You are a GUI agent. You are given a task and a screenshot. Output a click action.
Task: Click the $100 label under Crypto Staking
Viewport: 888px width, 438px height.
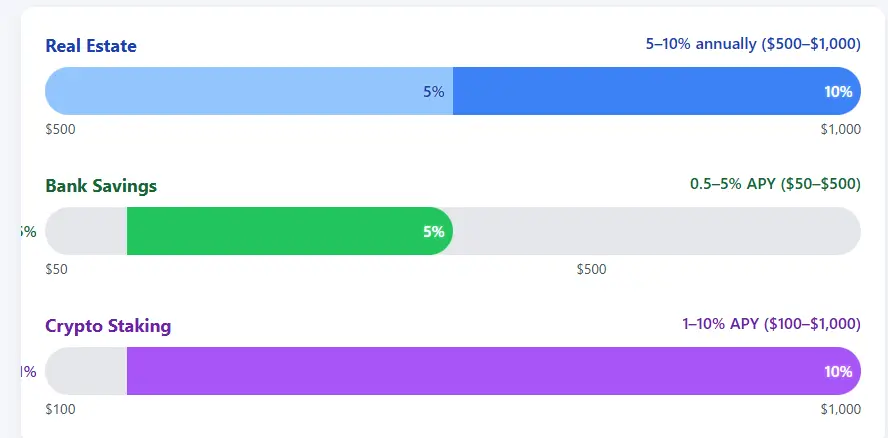tap(61, 409)
